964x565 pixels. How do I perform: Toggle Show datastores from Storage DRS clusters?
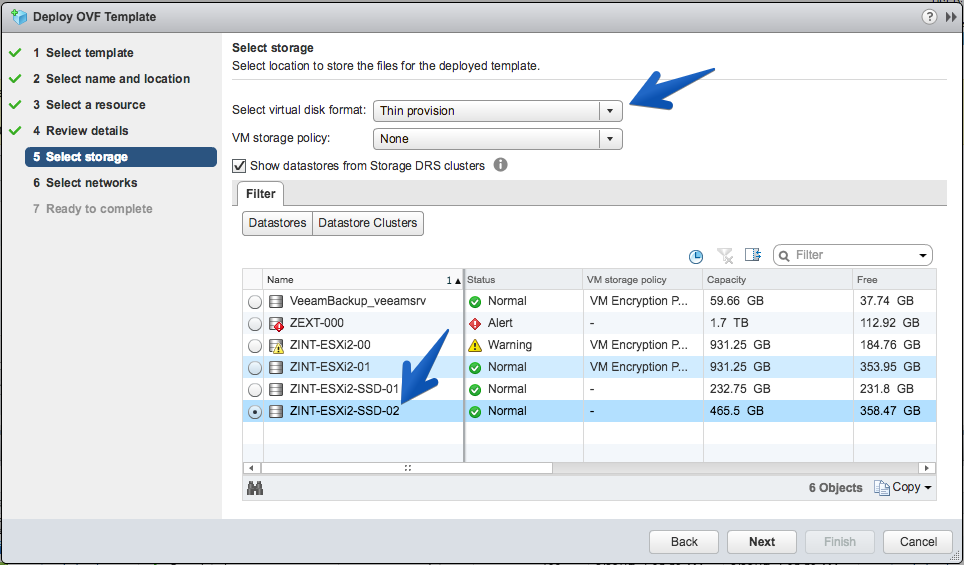(x=239, y=165)
